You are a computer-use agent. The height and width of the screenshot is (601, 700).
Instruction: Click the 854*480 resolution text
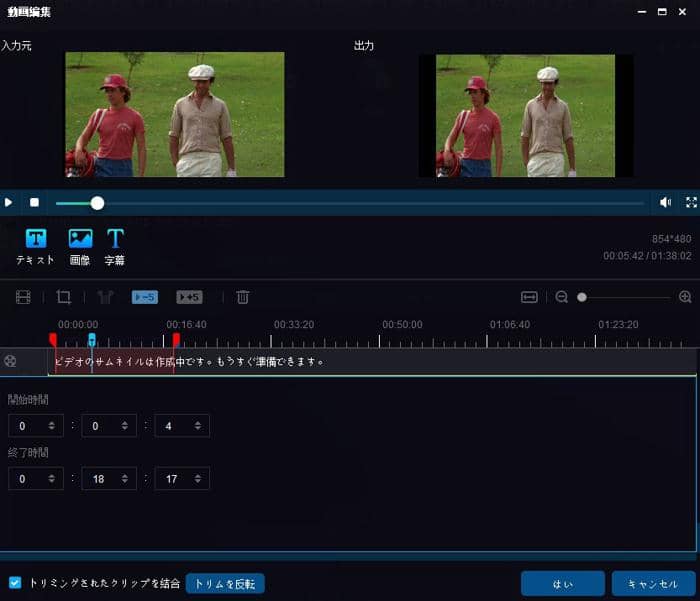coord(671,239)
